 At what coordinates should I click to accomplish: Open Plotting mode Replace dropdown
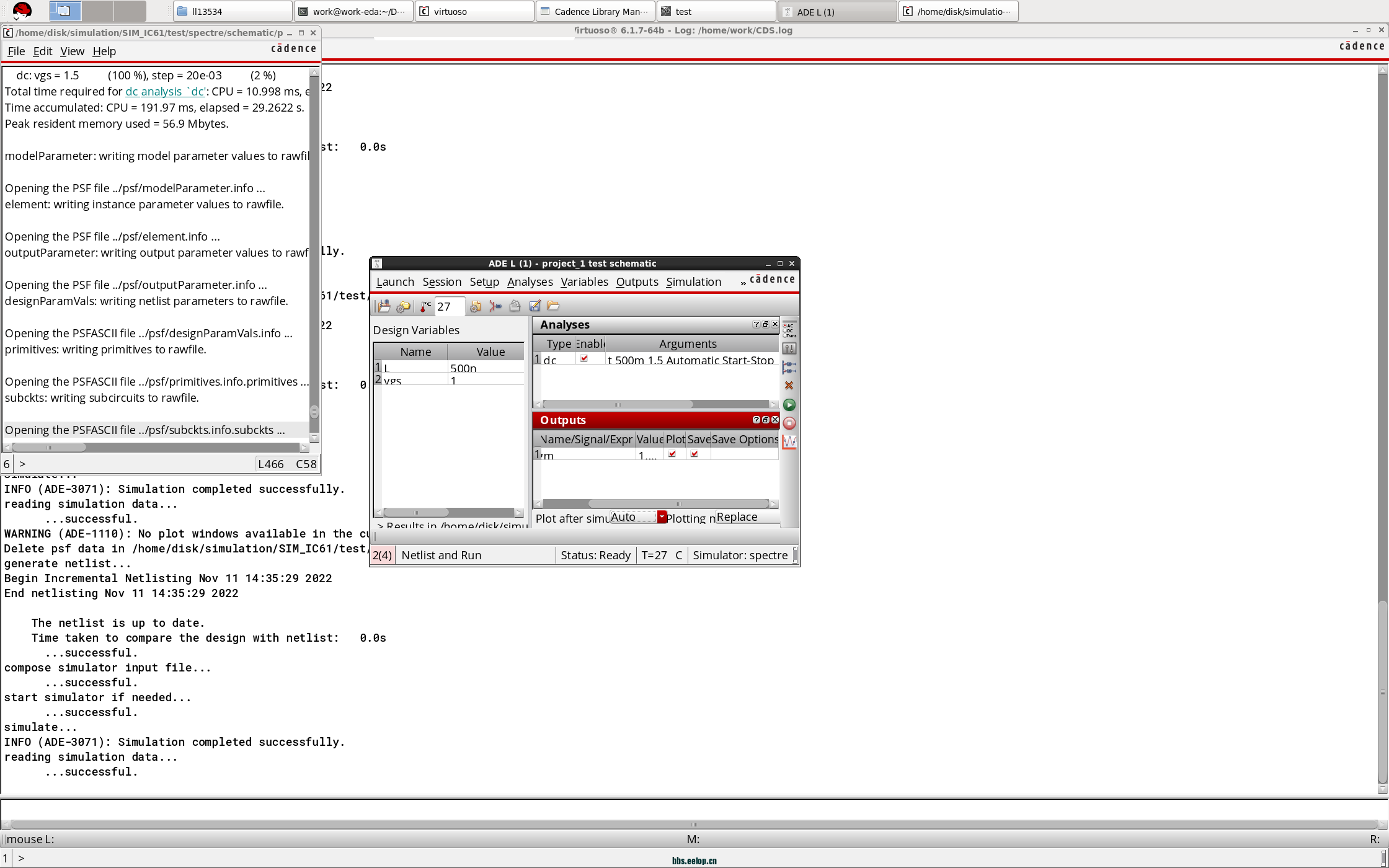[x=748, y=517]
